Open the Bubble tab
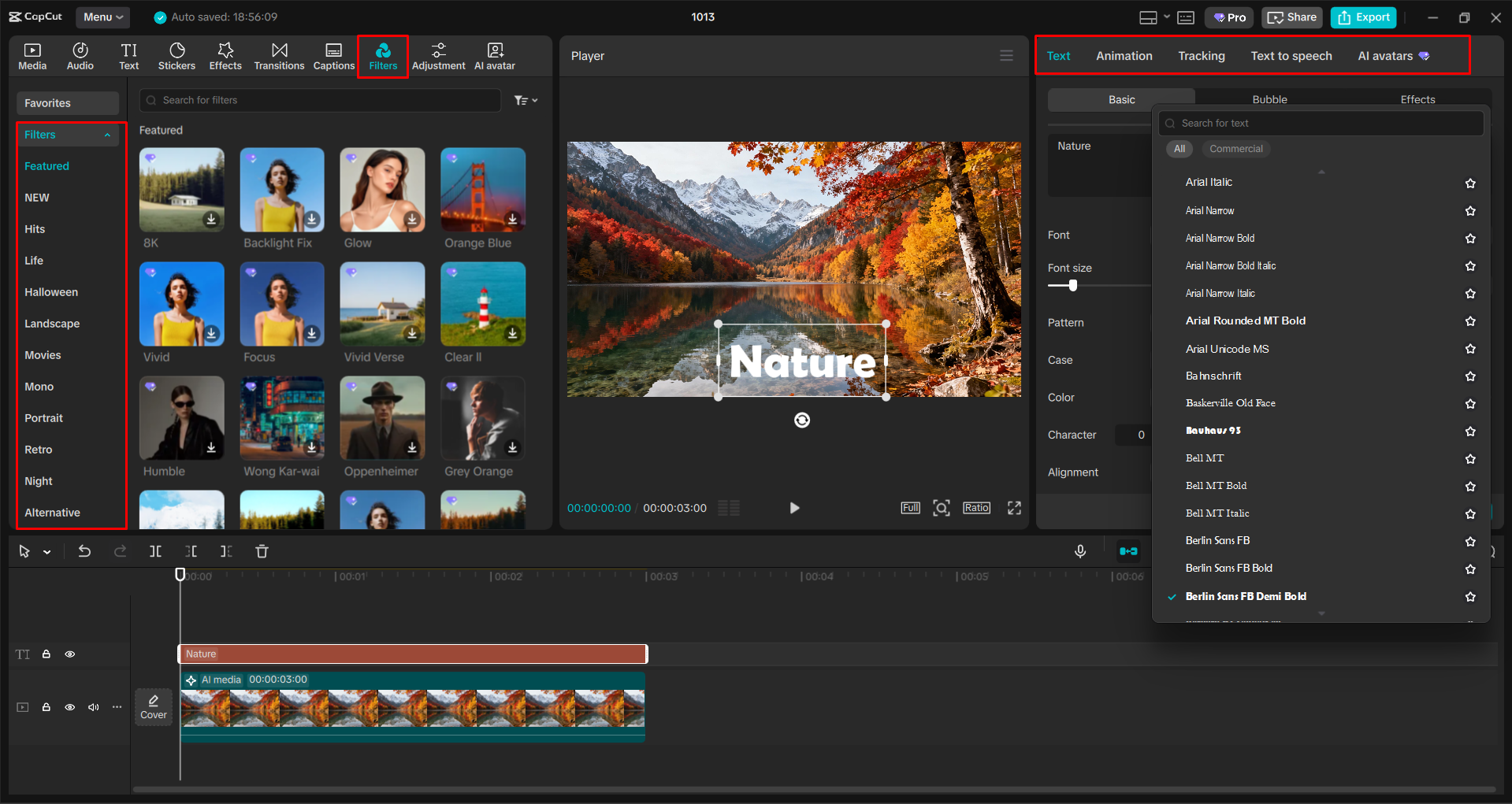The width and height of the screenshot is (1512, 804). pyautogui.click(x=1269, y=98)
